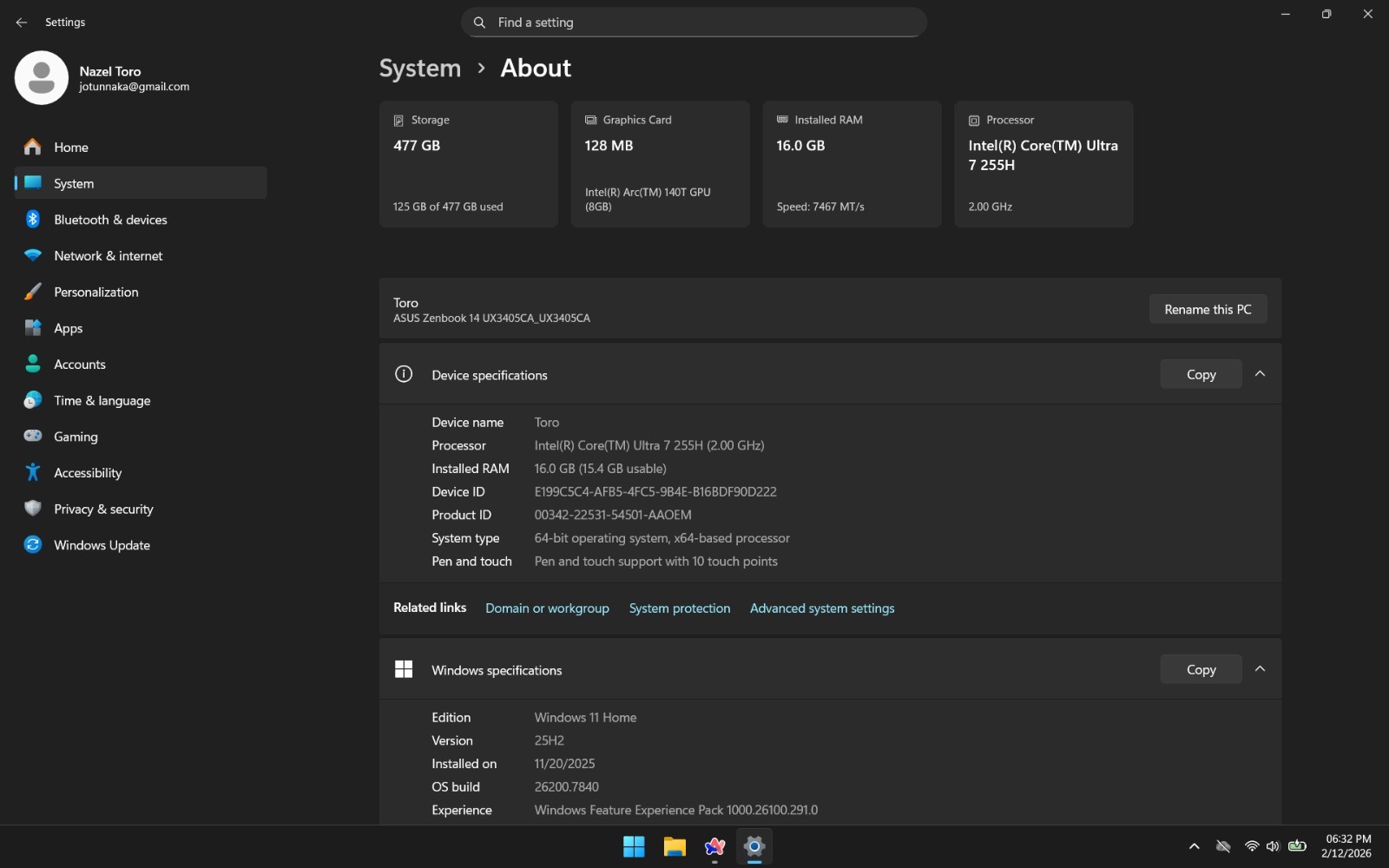
Task: Click the taskbar volume speaker icon
Action: [1273, 846]
